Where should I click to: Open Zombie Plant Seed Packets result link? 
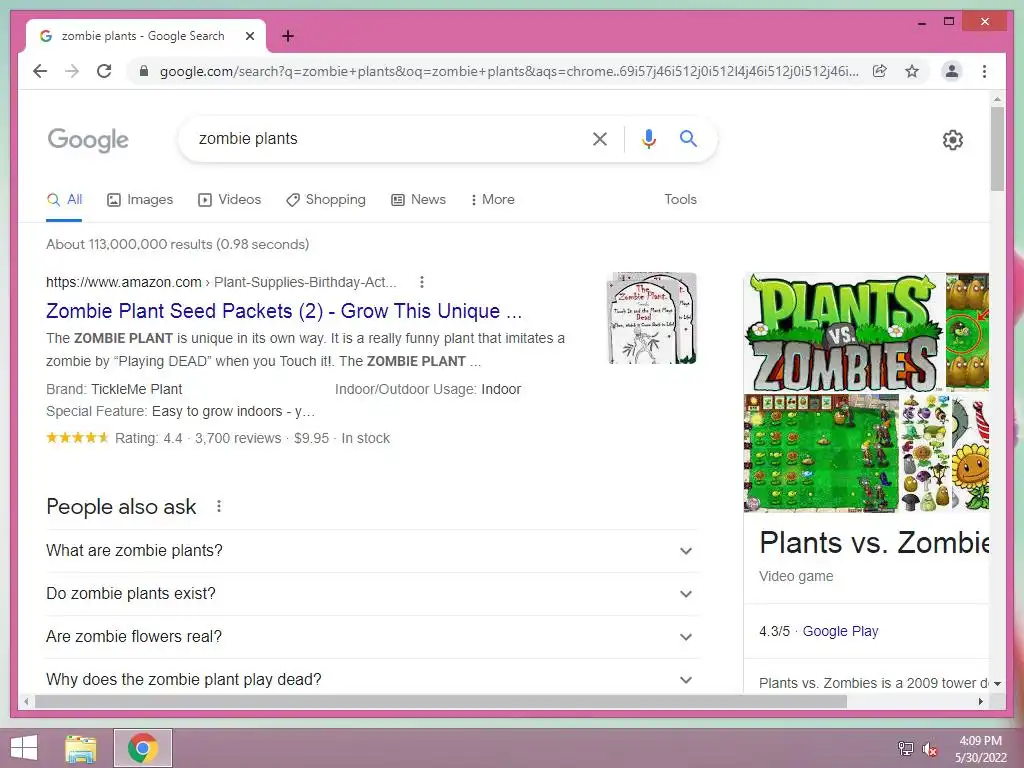284,311
